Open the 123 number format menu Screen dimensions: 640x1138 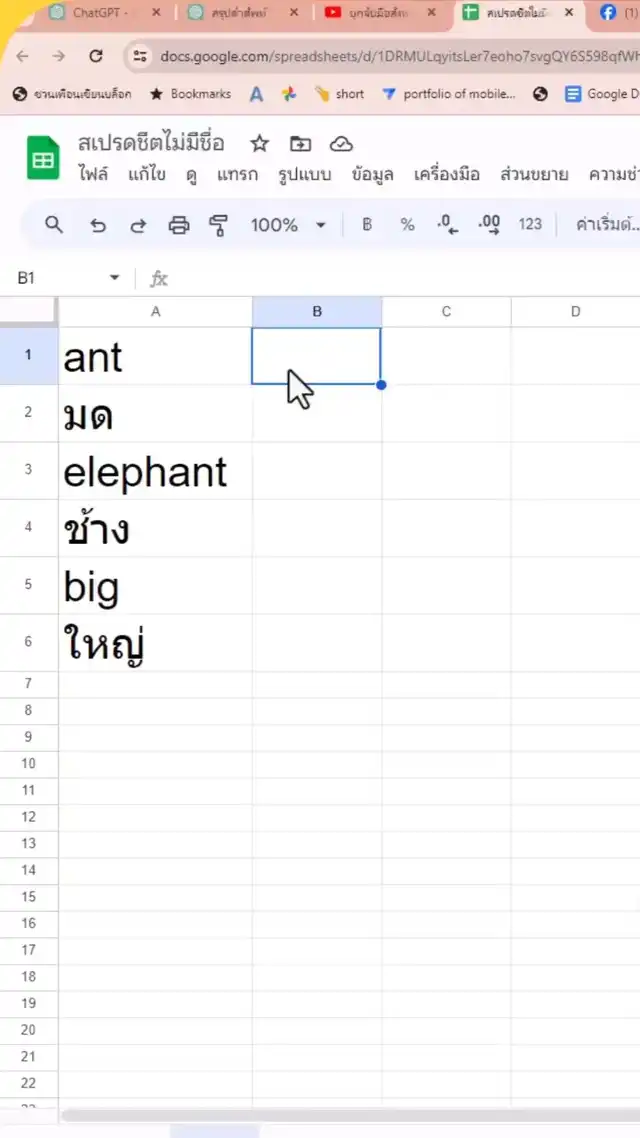(x=530, y=225)
